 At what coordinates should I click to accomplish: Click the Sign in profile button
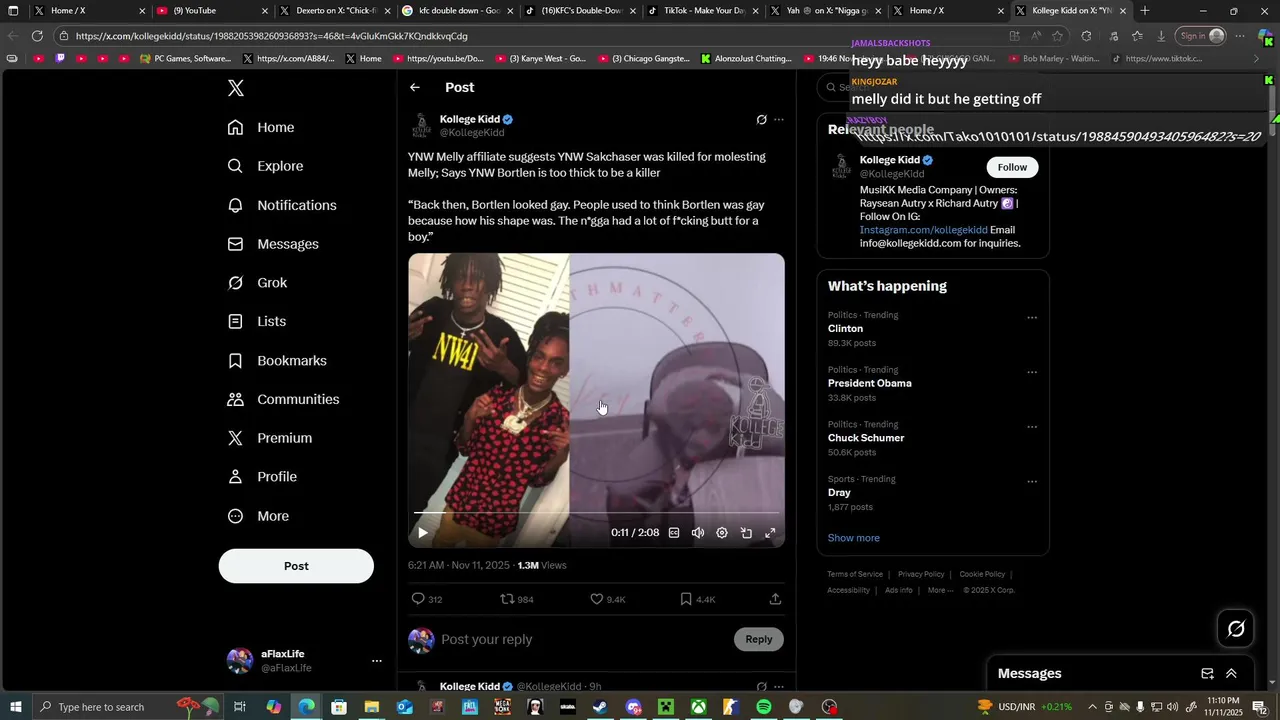(x=1201, y=36)
